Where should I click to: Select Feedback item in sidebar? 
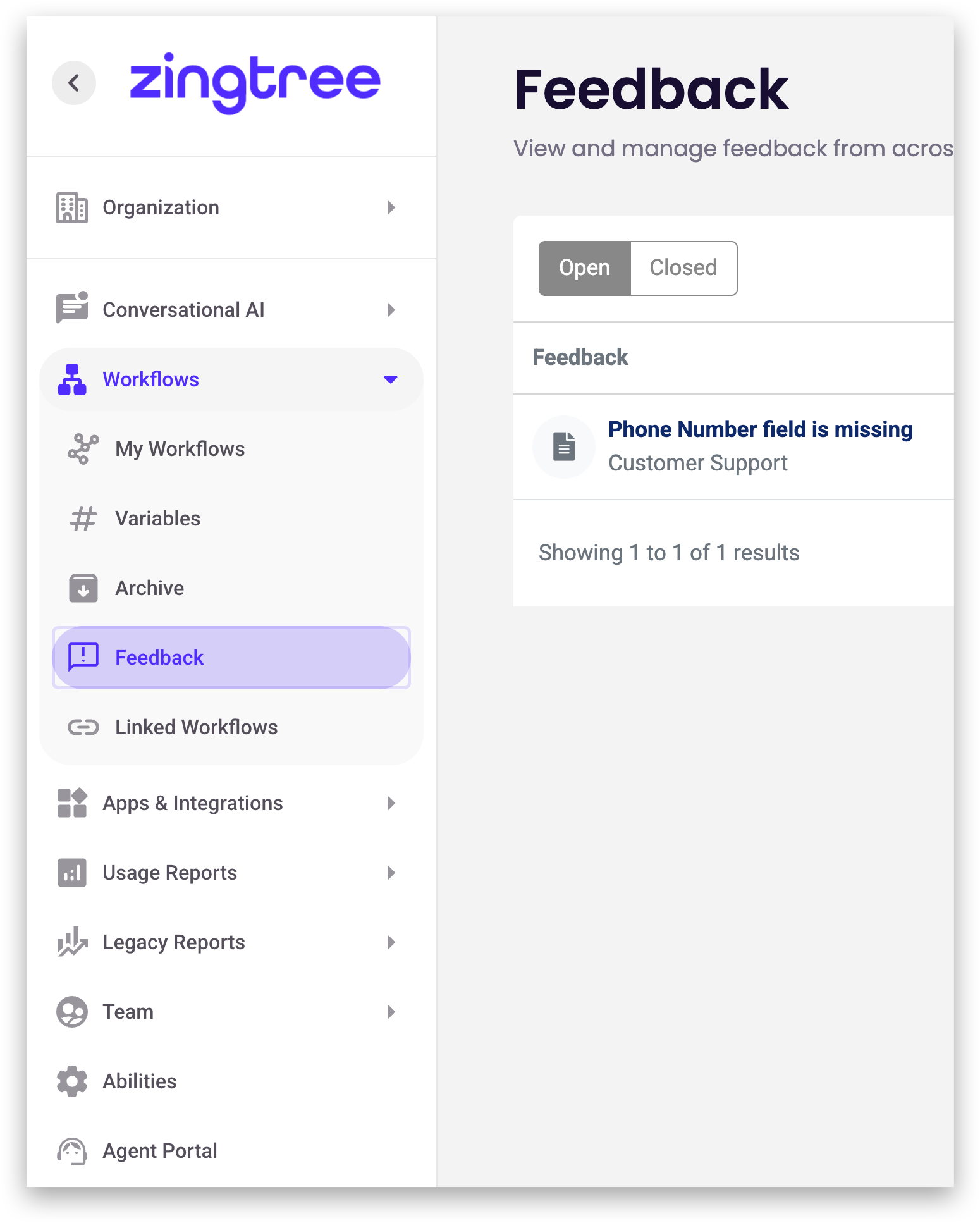point(159,658)
